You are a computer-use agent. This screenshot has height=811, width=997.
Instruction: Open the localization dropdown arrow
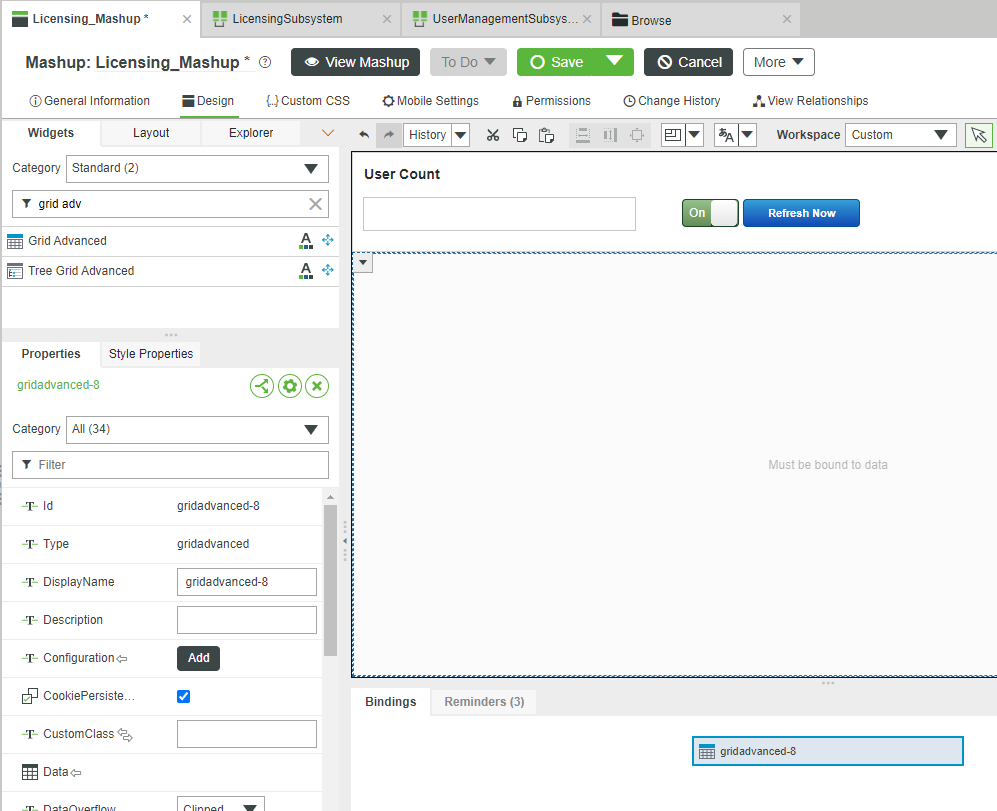point(747,135)
